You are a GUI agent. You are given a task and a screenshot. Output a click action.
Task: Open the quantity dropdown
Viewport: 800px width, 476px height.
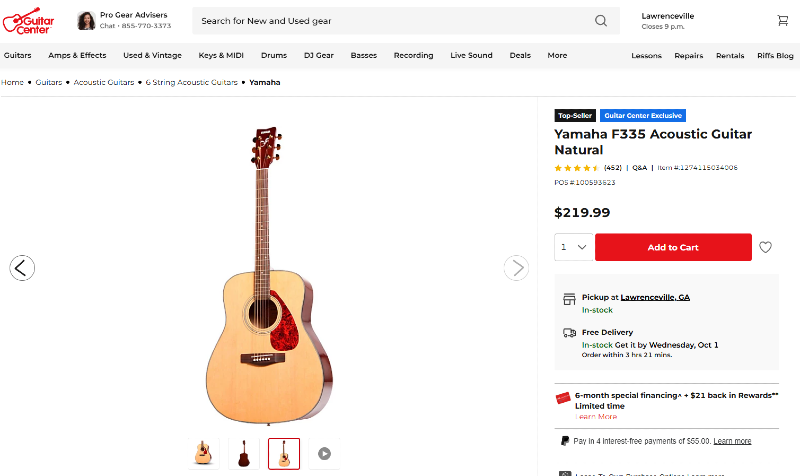(574, 247)
